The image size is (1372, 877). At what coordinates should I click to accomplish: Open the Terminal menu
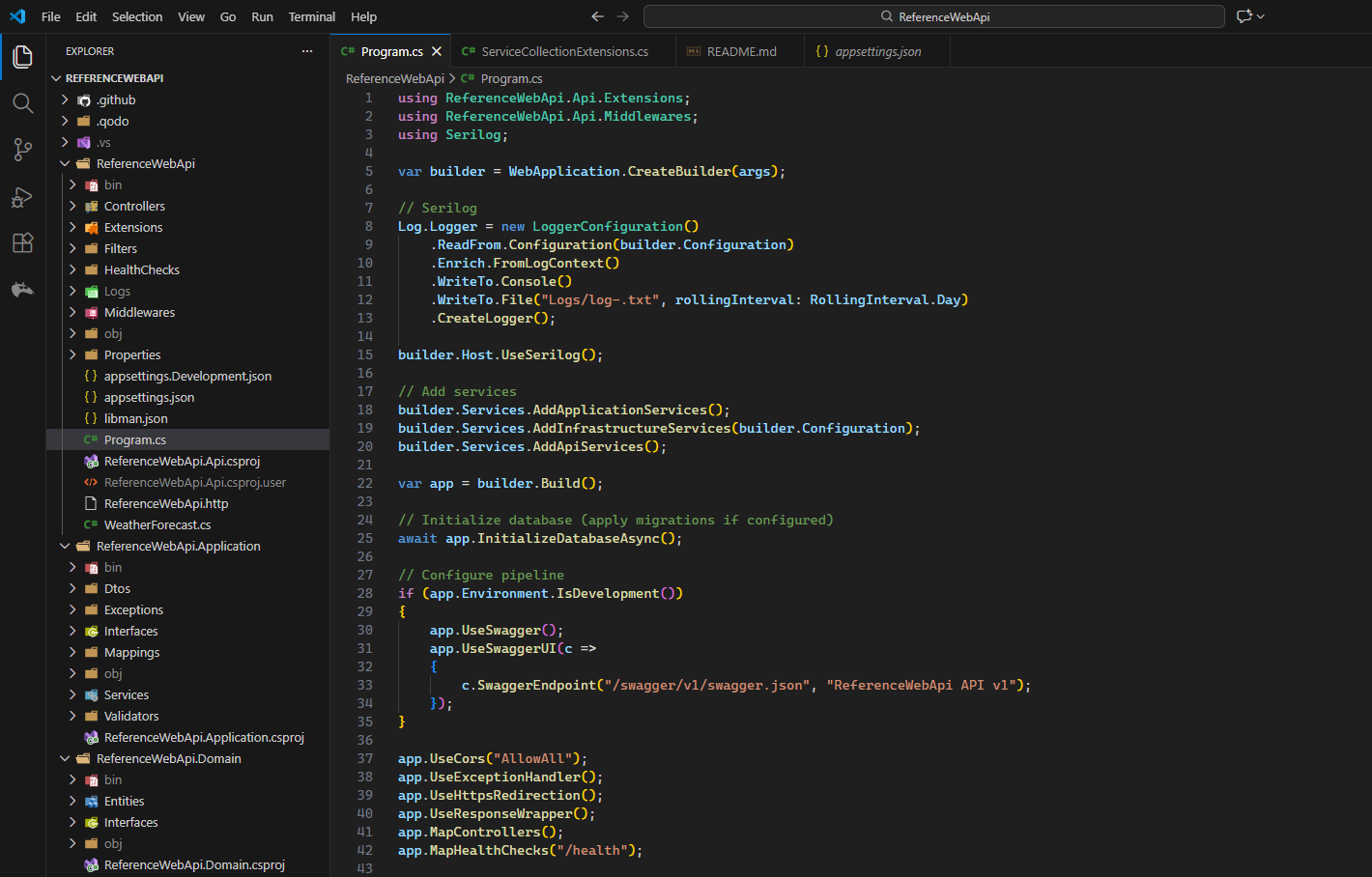pos(312,16)
